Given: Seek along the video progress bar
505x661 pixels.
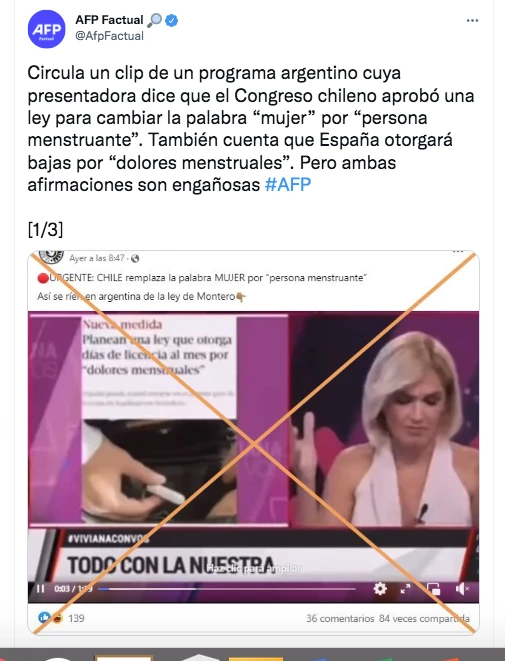Looking at the screenshot, I should click(227, 589).
